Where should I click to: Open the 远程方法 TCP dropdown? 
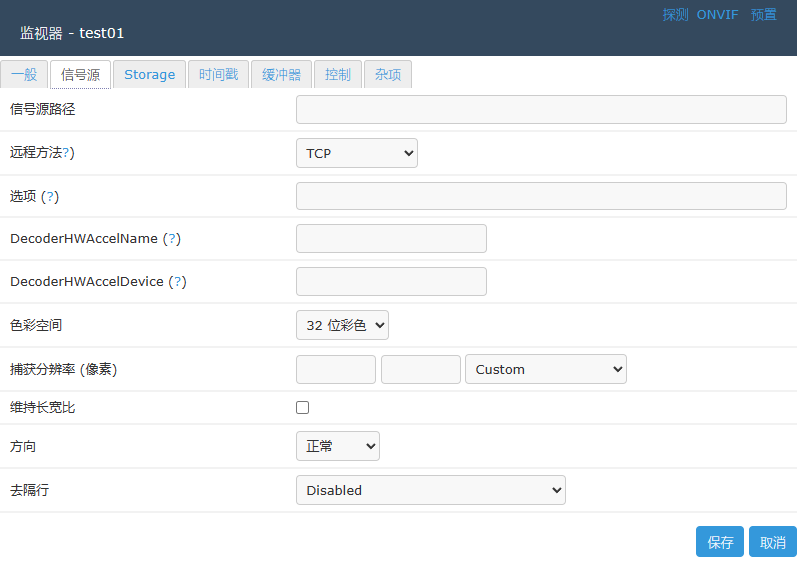(356, 153)
